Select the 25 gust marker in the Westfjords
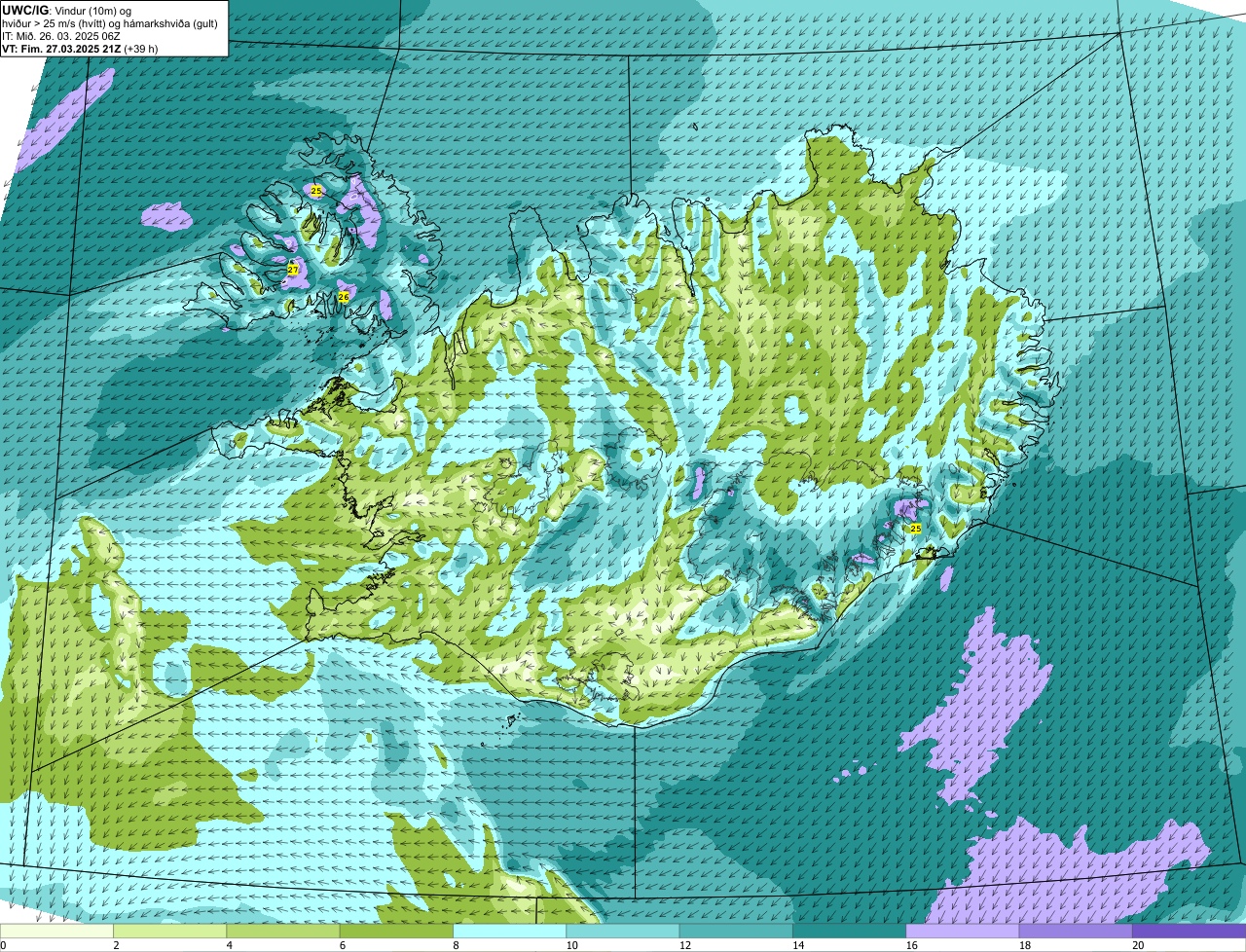1246x952 pixels. pyautogui.click(x=316, y=191)
